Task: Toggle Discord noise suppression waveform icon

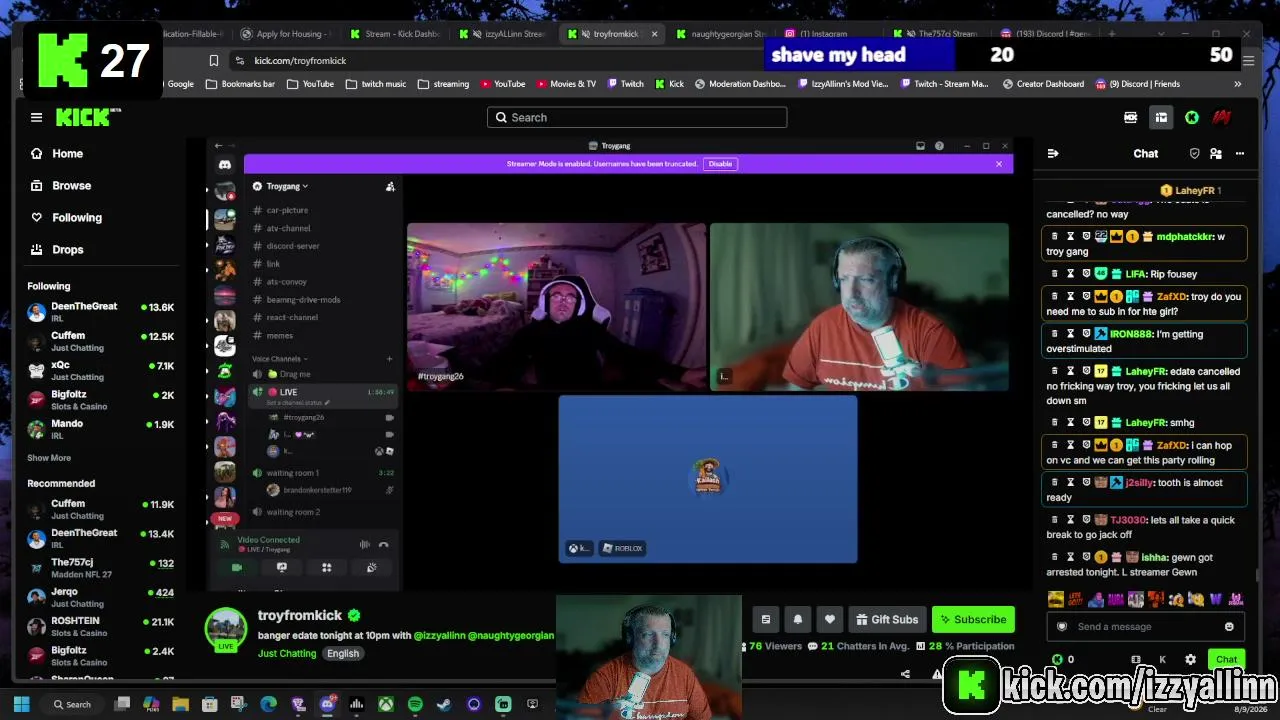Action: tap(364, 544)
